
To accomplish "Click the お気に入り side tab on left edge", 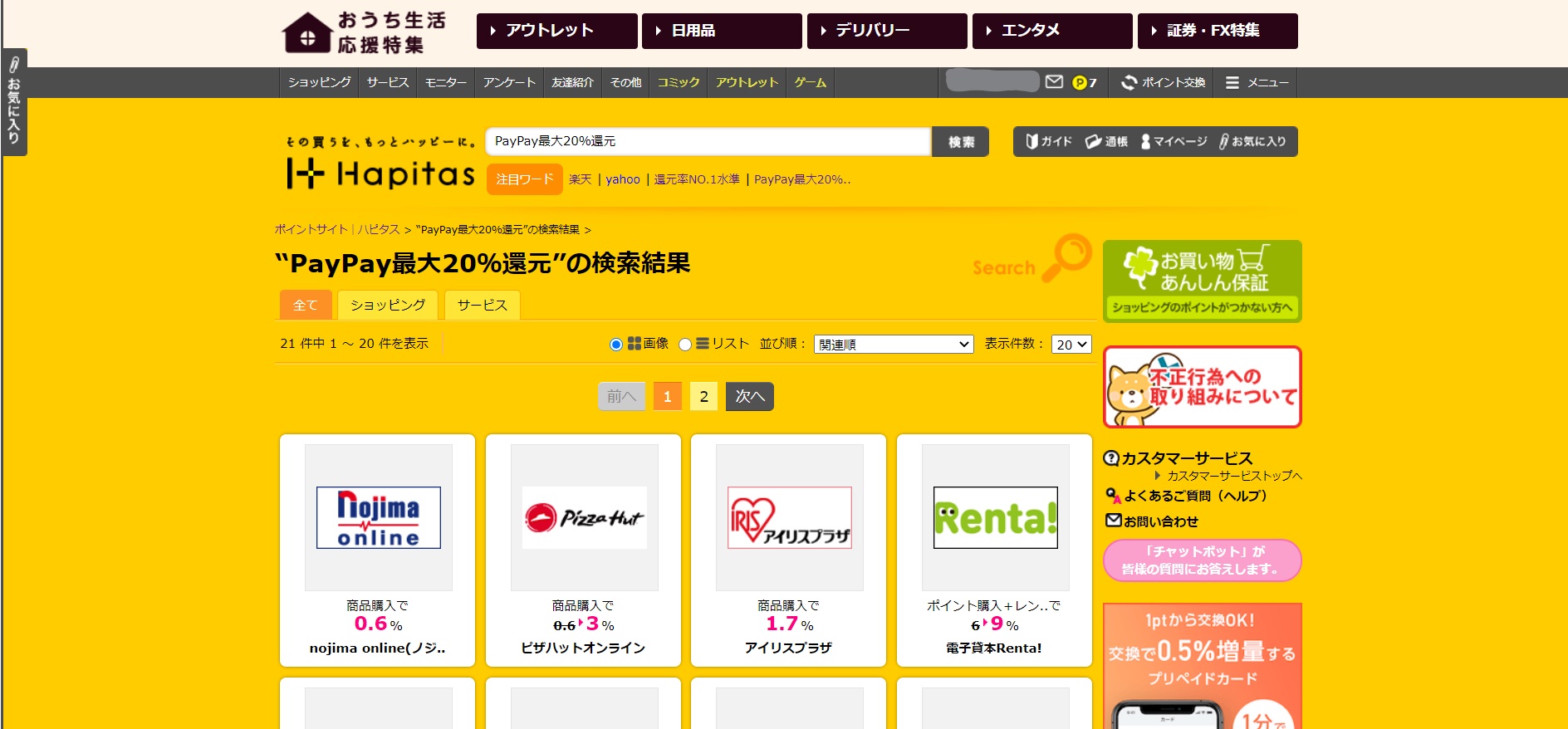I will click(14, 102).
